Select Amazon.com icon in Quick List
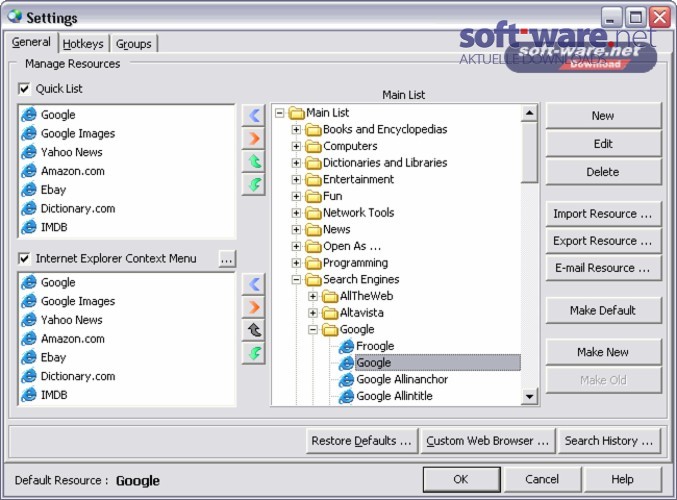677x500 pixels. pos(29,171)
